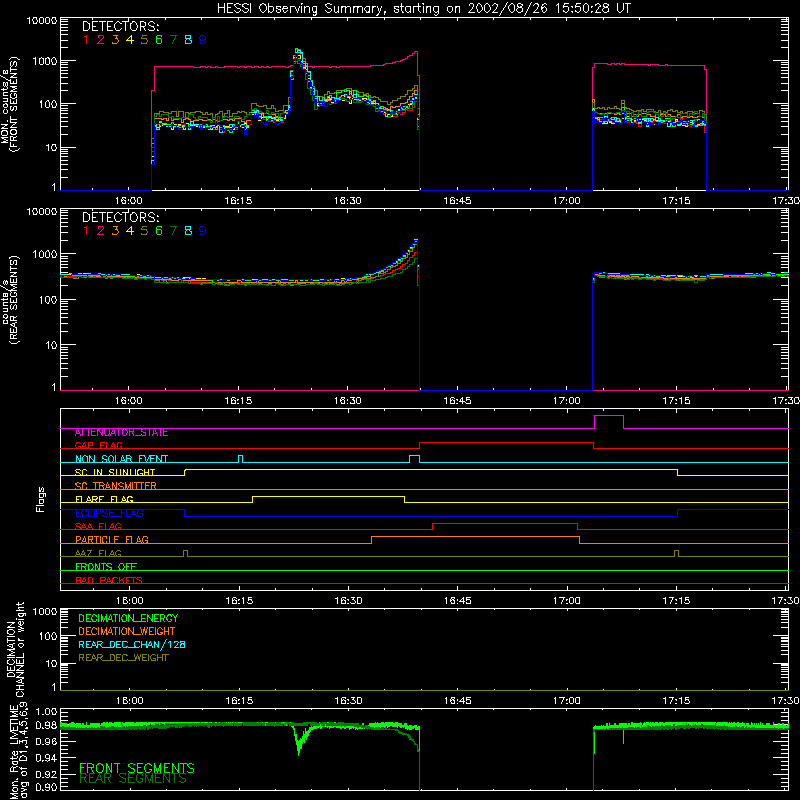Select orange detector 3 in front segments legend
The image size is (800, 800).
click(115, 40)
